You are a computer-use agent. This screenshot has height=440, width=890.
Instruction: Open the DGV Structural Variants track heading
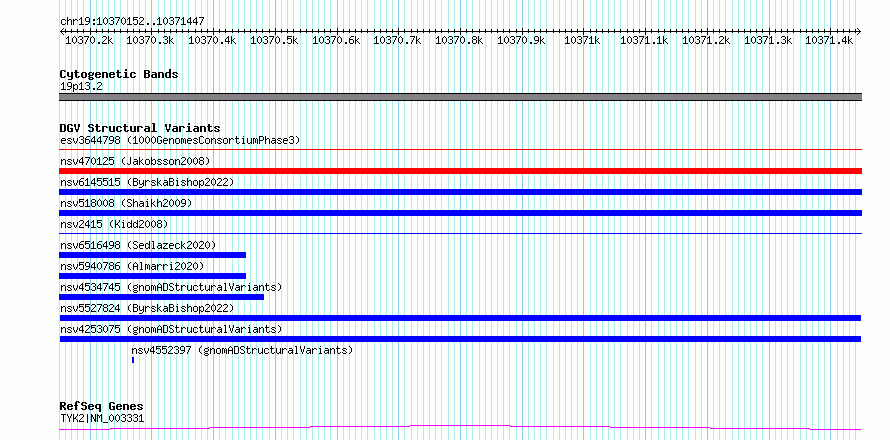[x=140, y=128]
